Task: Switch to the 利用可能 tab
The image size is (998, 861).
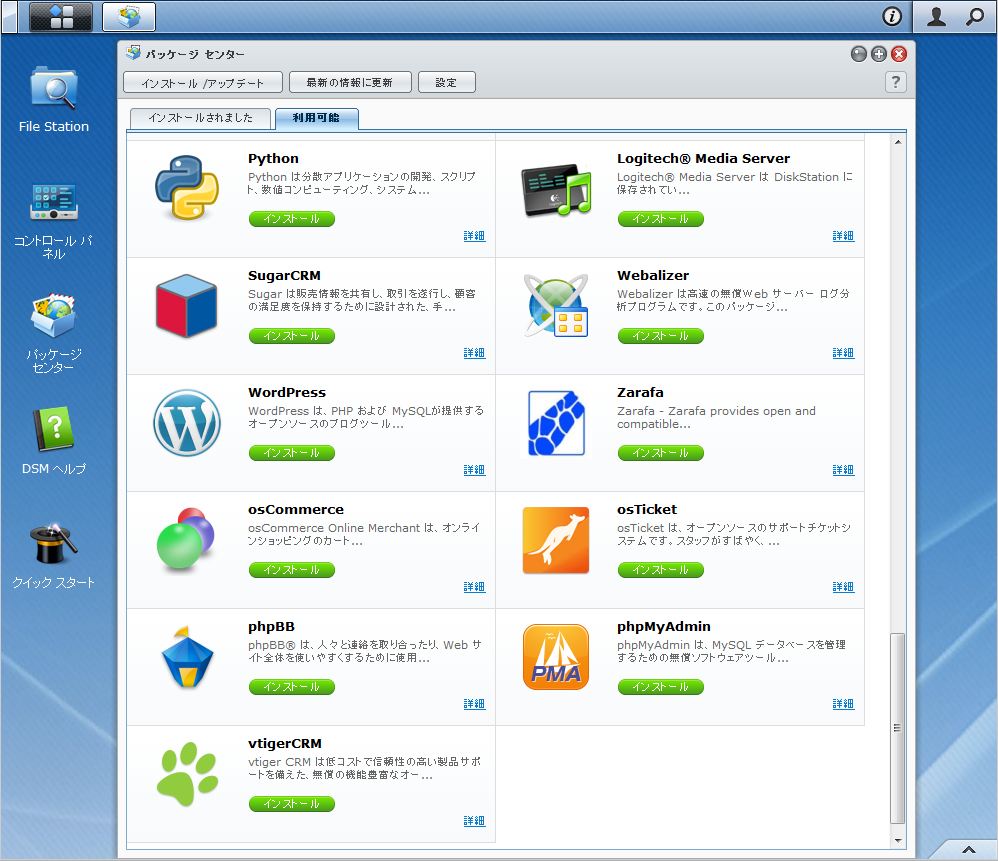Action: pos(316,118)
